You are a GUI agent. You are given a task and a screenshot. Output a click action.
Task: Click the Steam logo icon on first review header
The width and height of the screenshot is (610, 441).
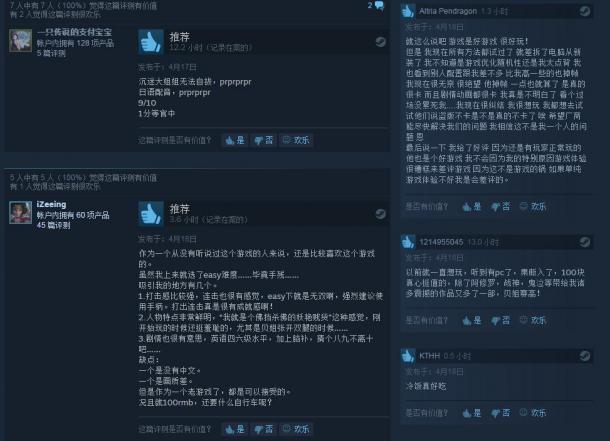(380, 42)
